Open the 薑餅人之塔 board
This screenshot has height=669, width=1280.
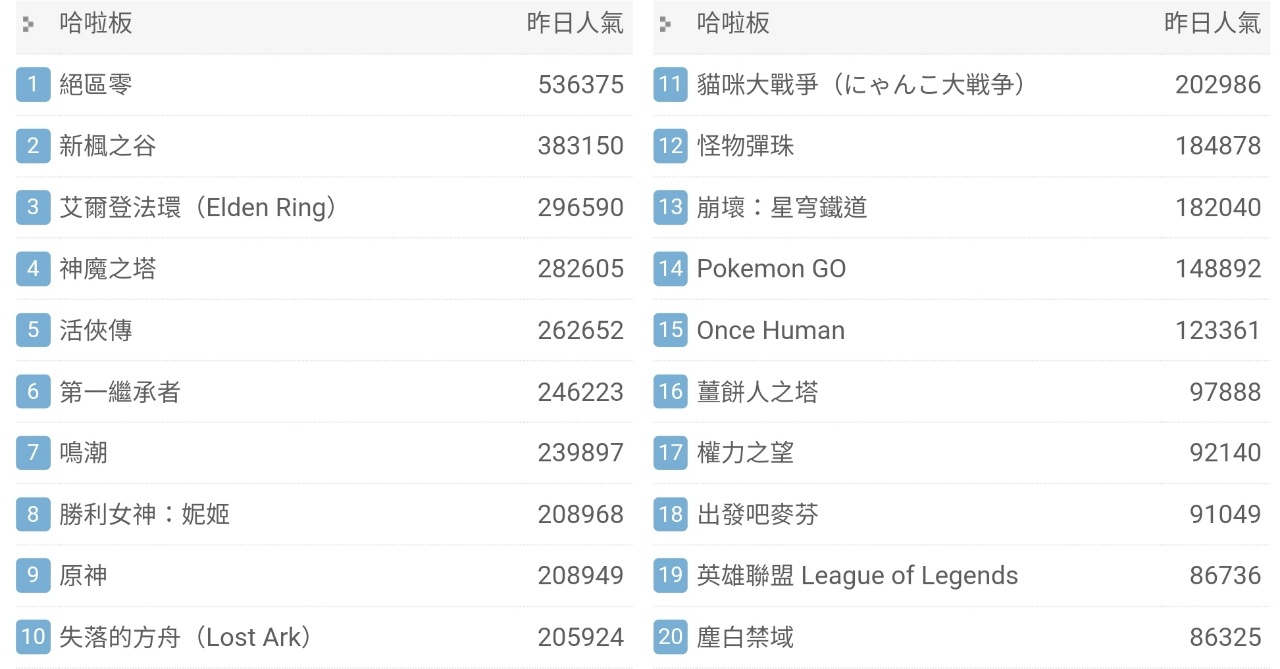[x=757, y=392]
